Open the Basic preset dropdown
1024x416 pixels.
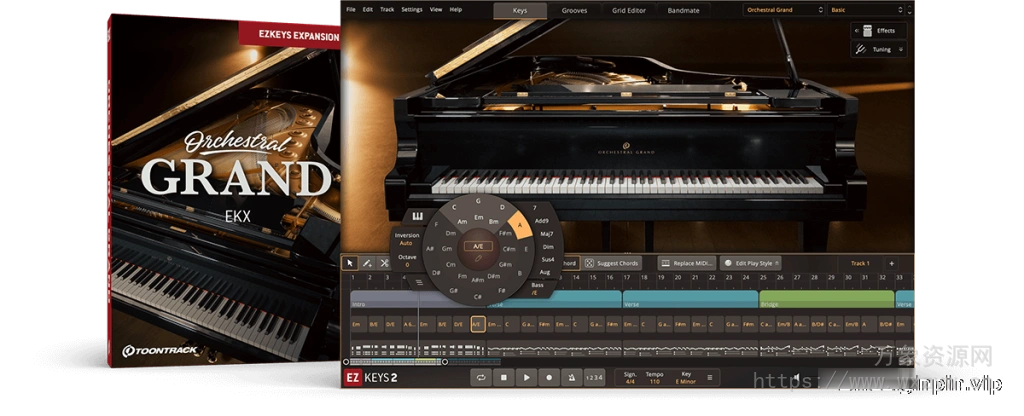(867, 10)
